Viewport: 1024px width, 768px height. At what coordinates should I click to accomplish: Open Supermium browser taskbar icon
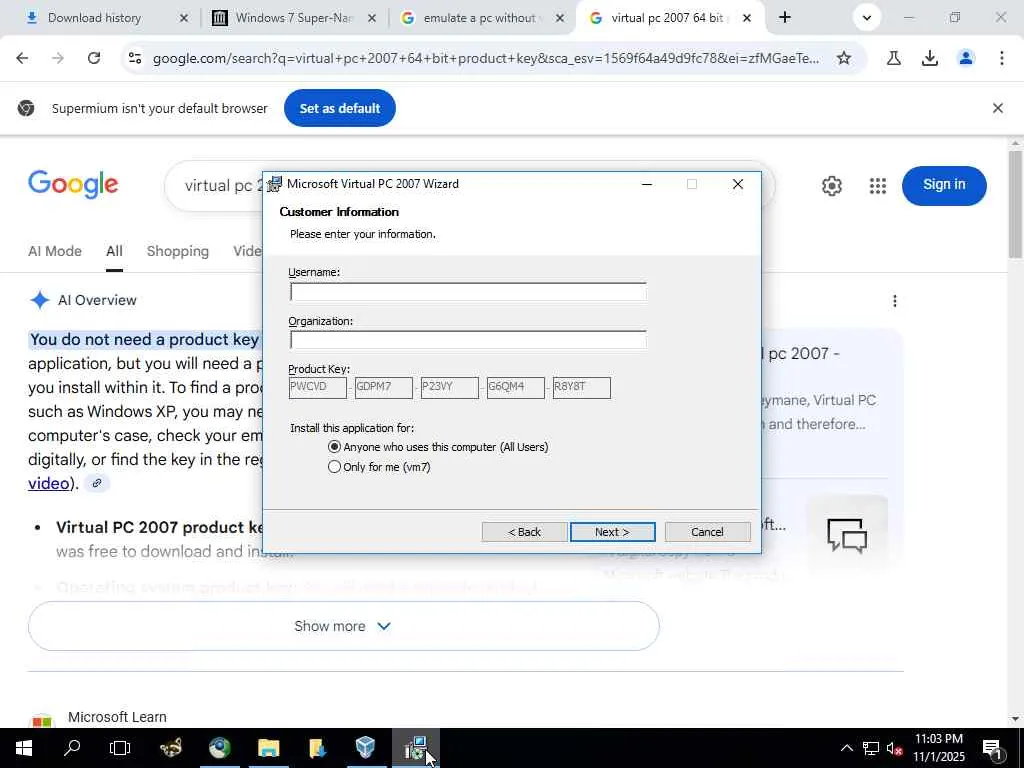(x=219, y=748)
